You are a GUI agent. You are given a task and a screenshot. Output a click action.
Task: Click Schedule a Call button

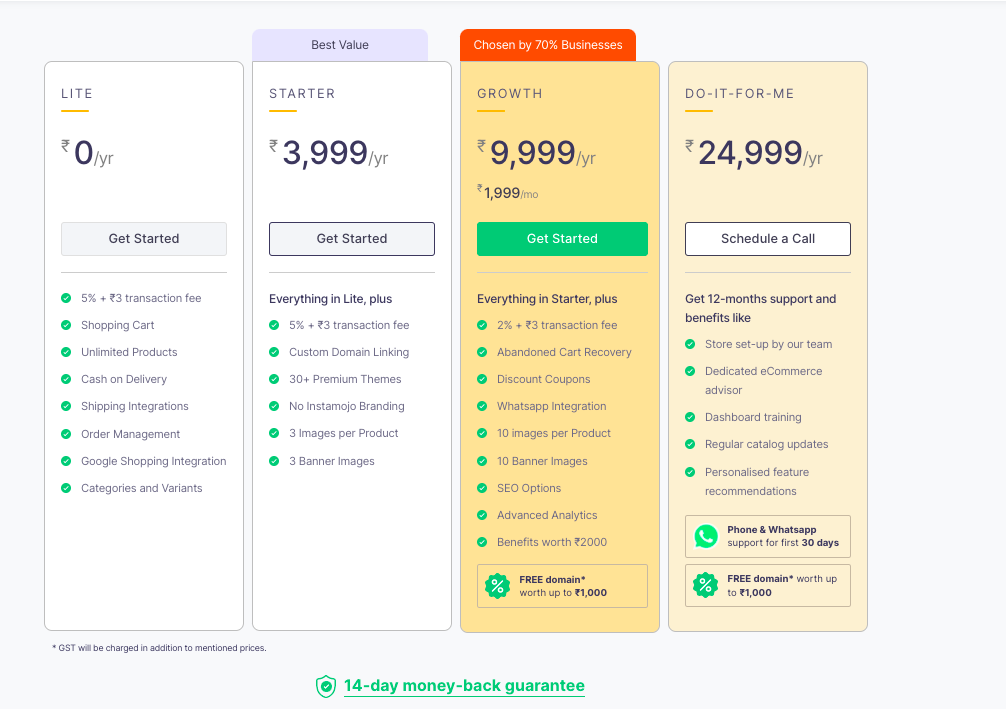(767, 239)
